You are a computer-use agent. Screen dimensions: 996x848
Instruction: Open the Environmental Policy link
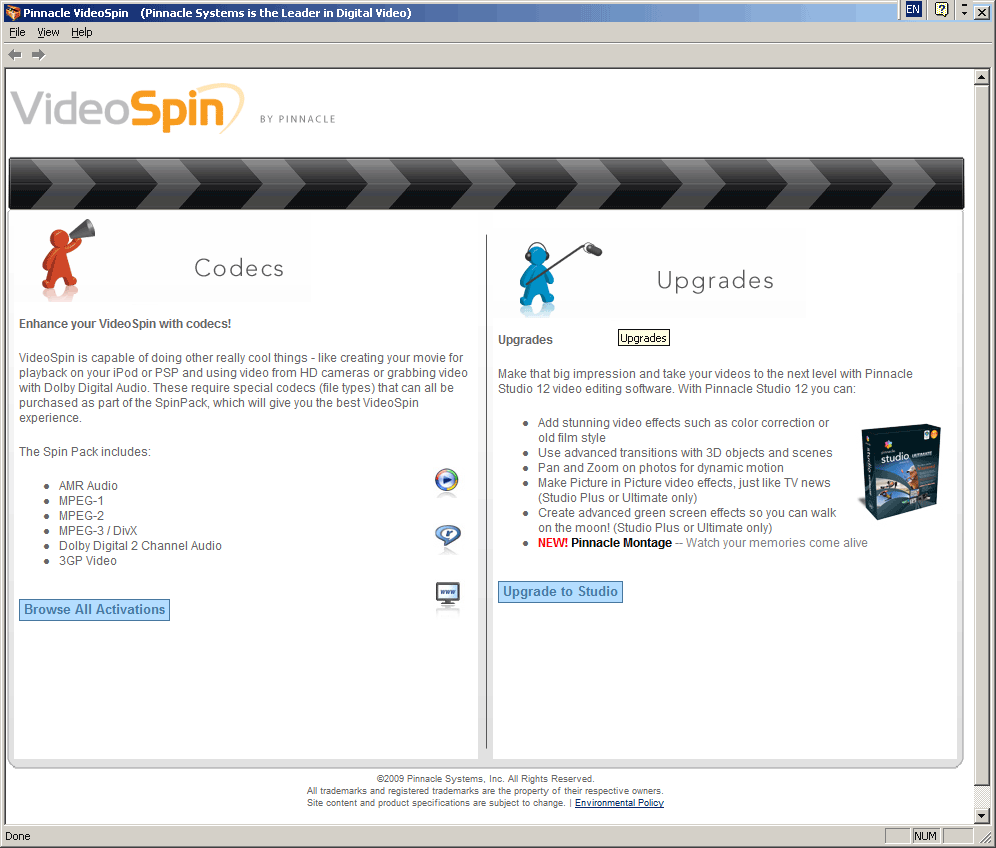click(x=619, y=803)
